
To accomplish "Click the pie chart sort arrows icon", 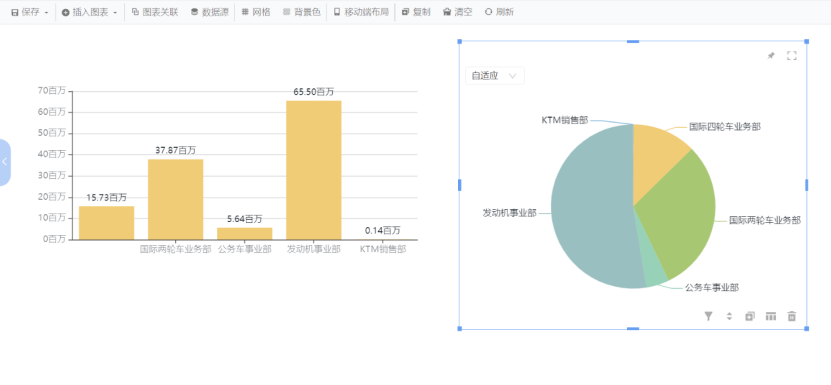I will 729,316.
